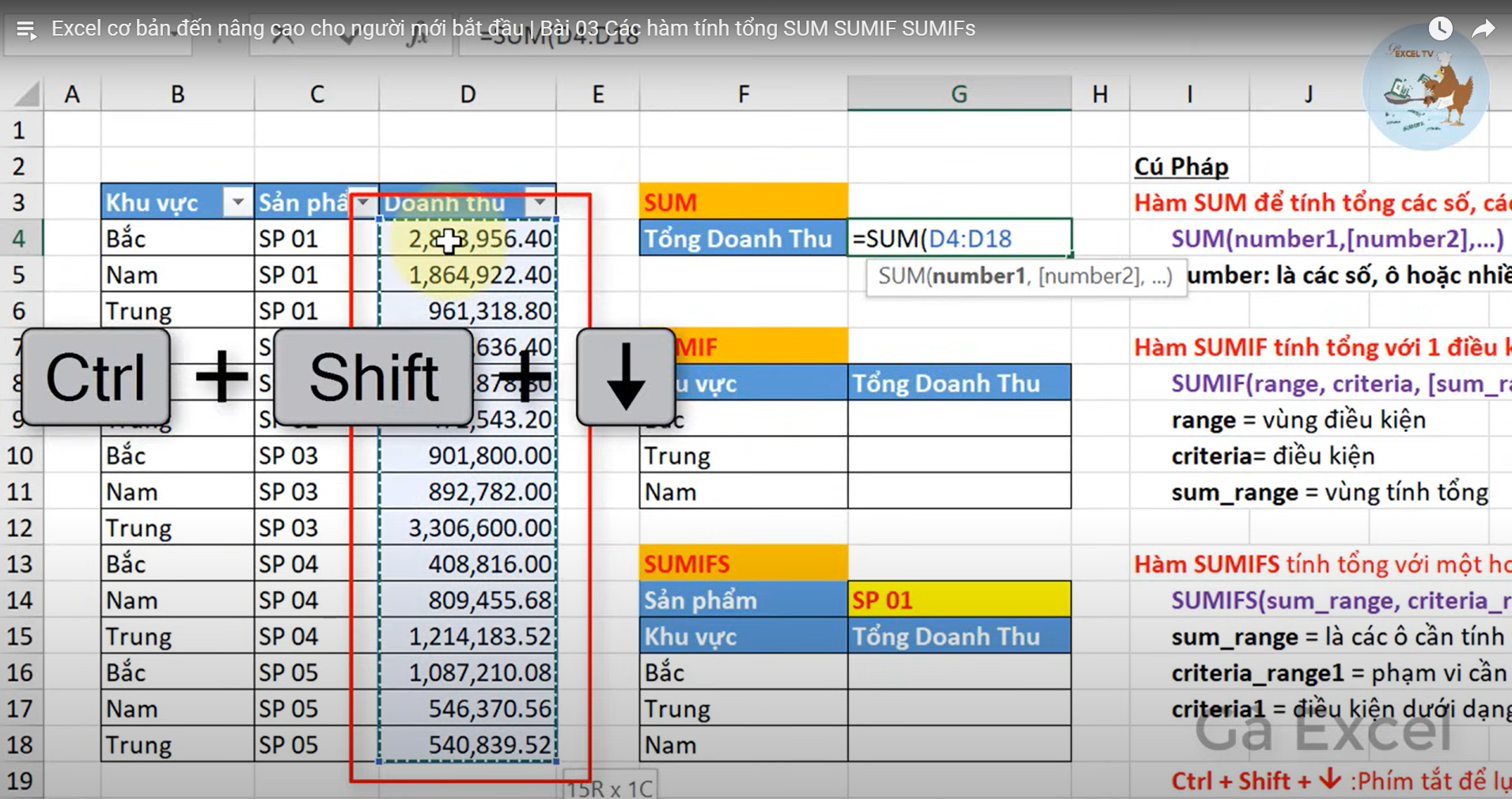The image size is (1512, 799).
Task: Click the cell 3,306,600.00
Action: point(468,528)
